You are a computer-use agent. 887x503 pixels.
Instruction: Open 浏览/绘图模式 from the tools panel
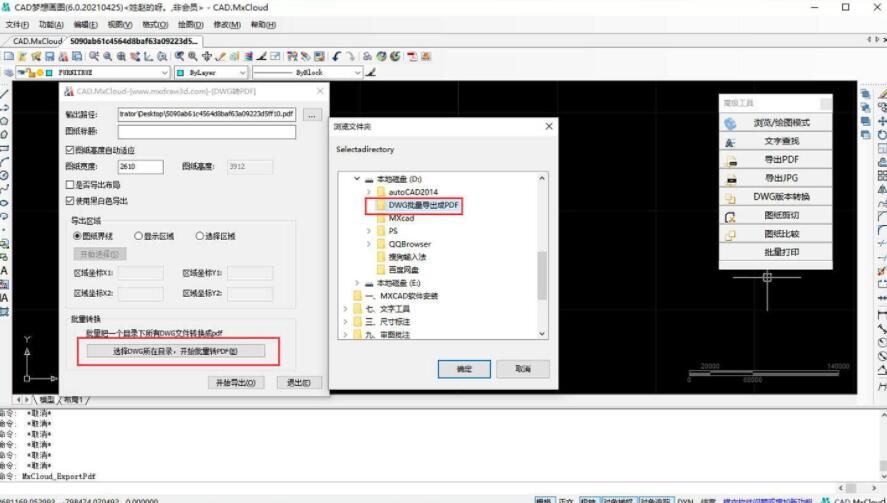(732, 123)
